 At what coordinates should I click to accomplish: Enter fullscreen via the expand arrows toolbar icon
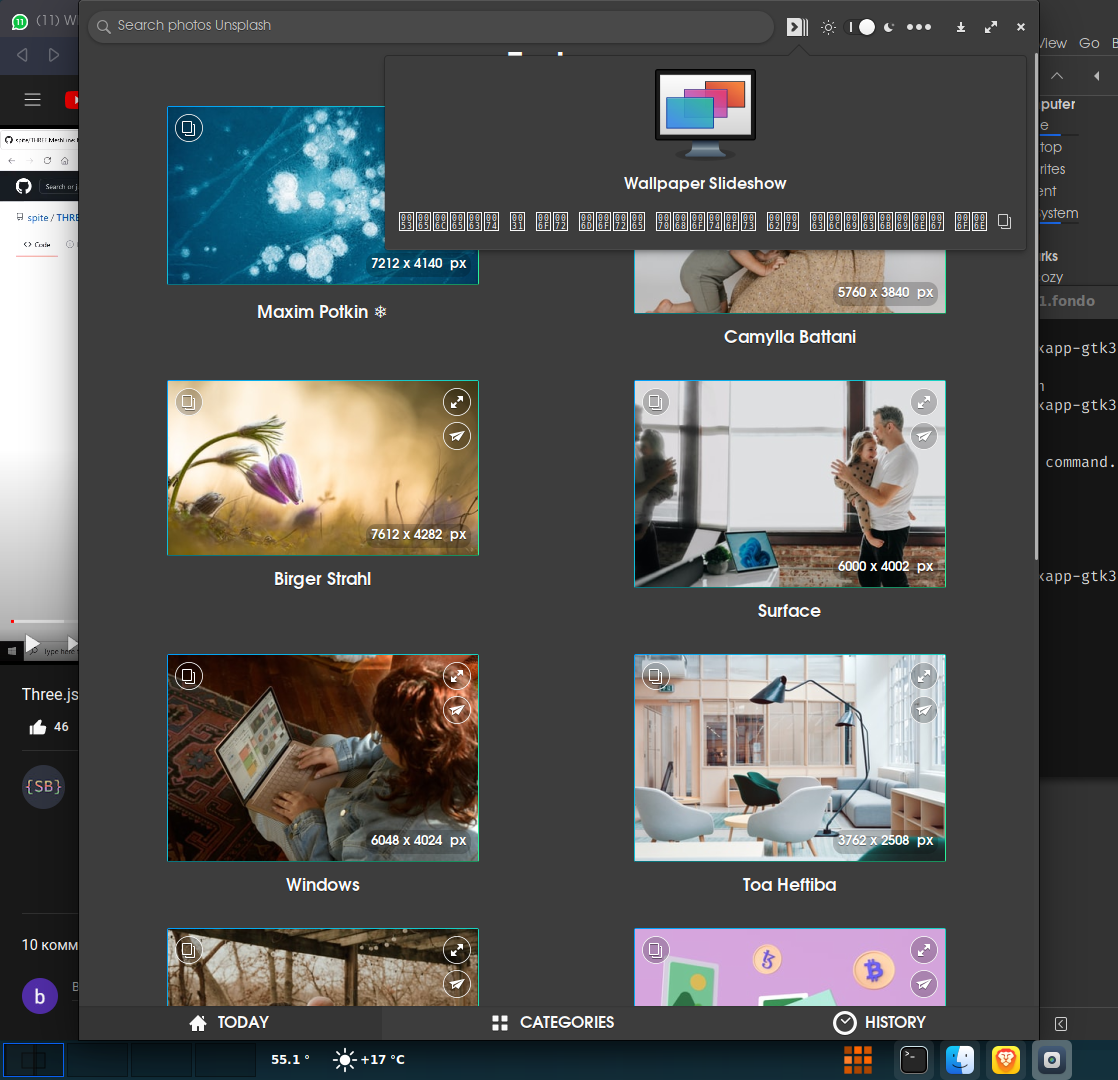click(x=991, y=27)
